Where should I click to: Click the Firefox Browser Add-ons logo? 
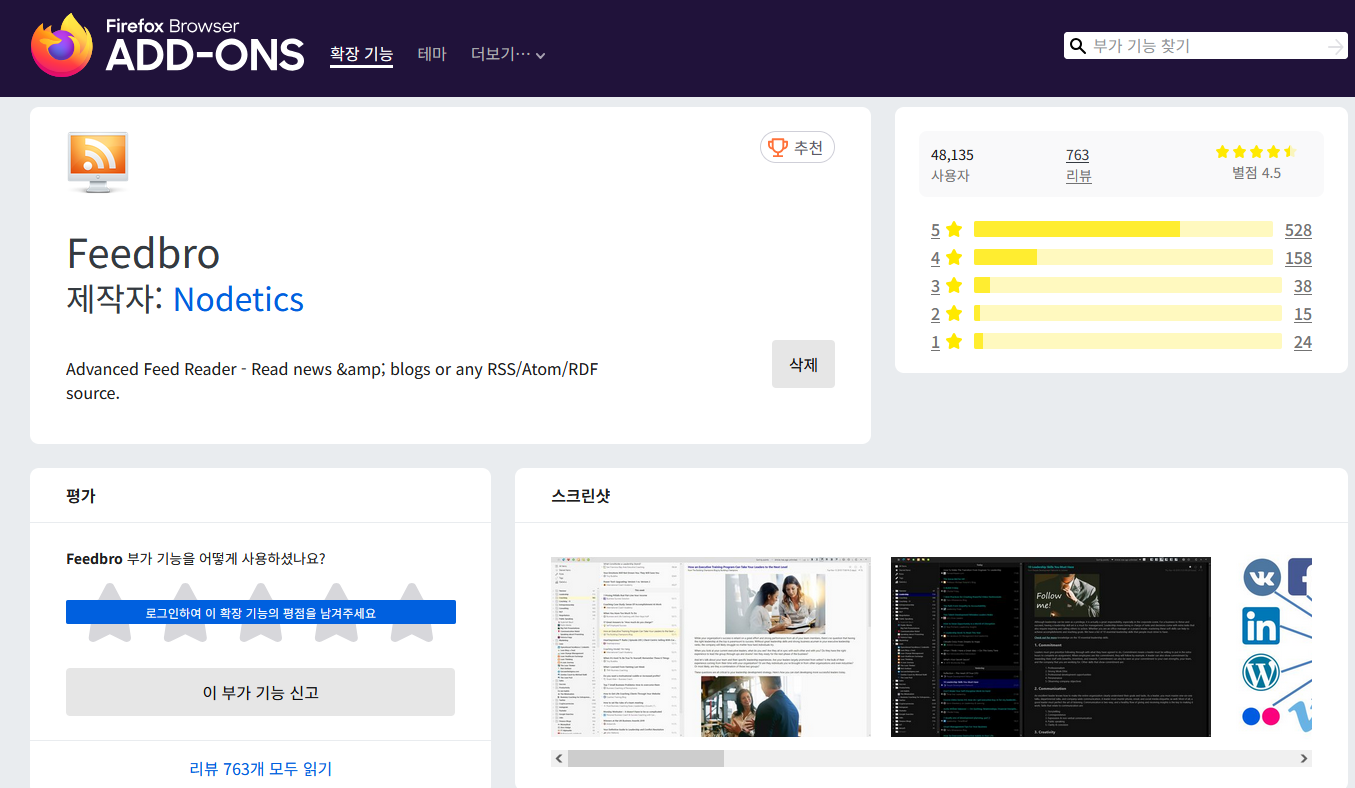pos(167,45)
